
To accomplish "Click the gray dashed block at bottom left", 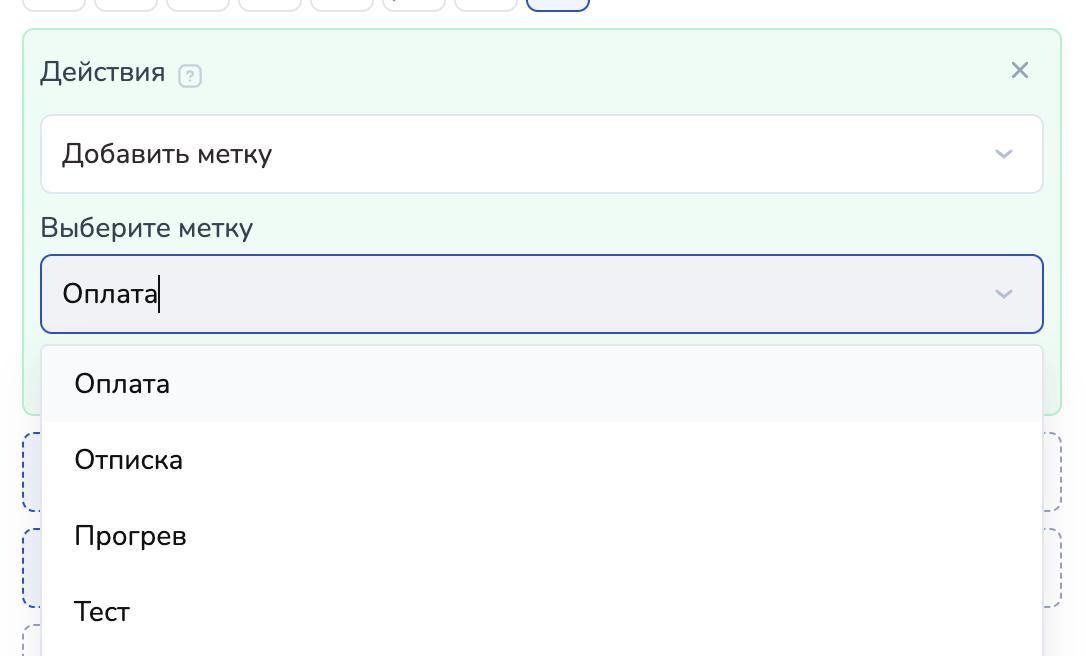I will (x=31, y=641).
